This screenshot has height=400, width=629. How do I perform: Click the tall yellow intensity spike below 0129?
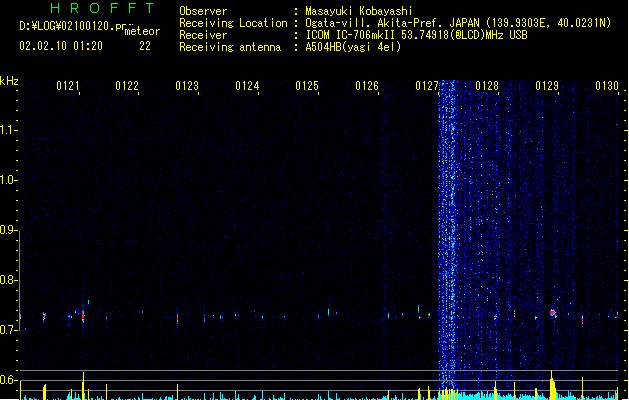tap(552, 385)
